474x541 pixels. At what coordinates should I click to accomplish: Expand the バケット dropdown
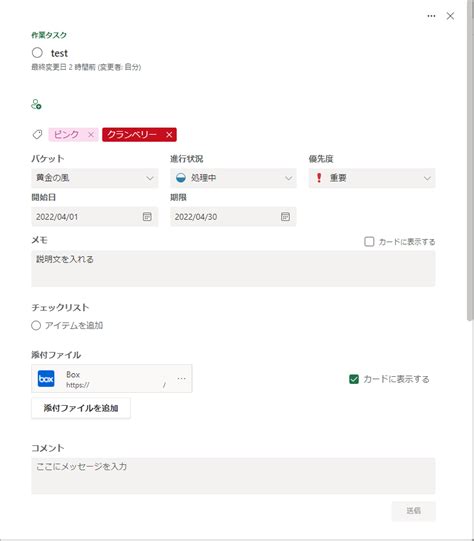(95, 178)
